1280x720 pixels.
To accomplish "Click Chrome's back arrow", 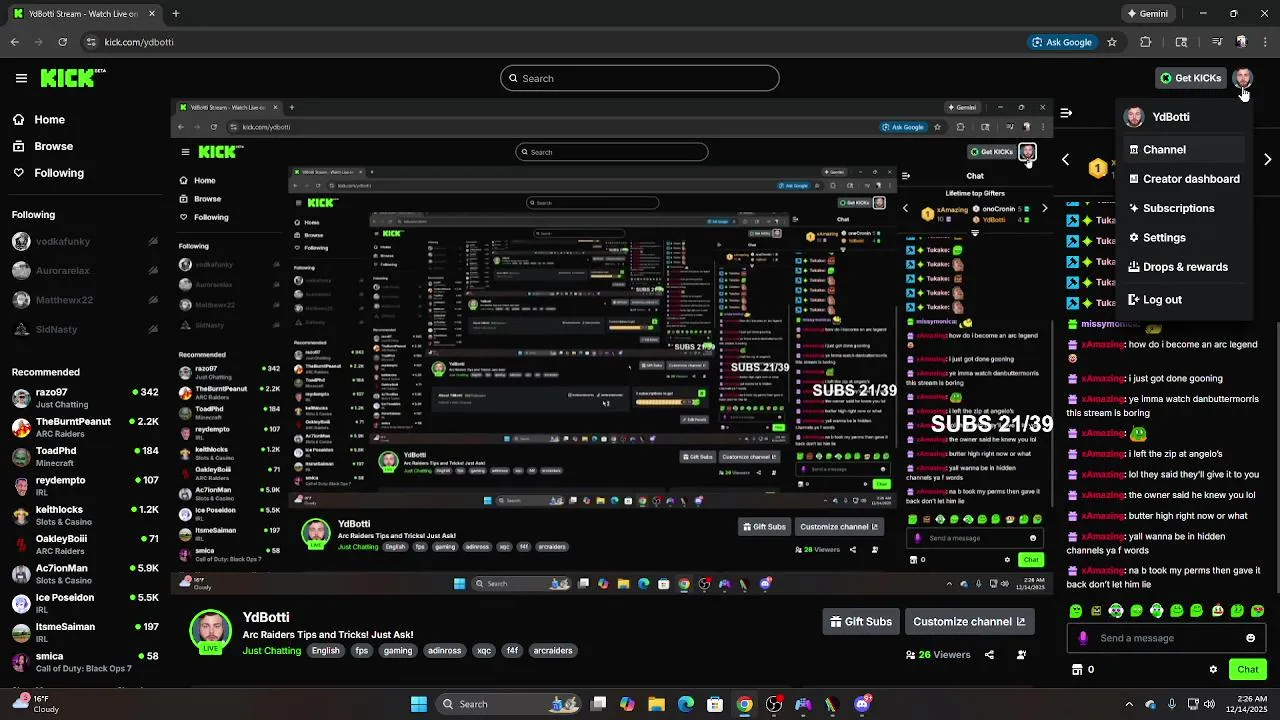I will tap(15, 42).
